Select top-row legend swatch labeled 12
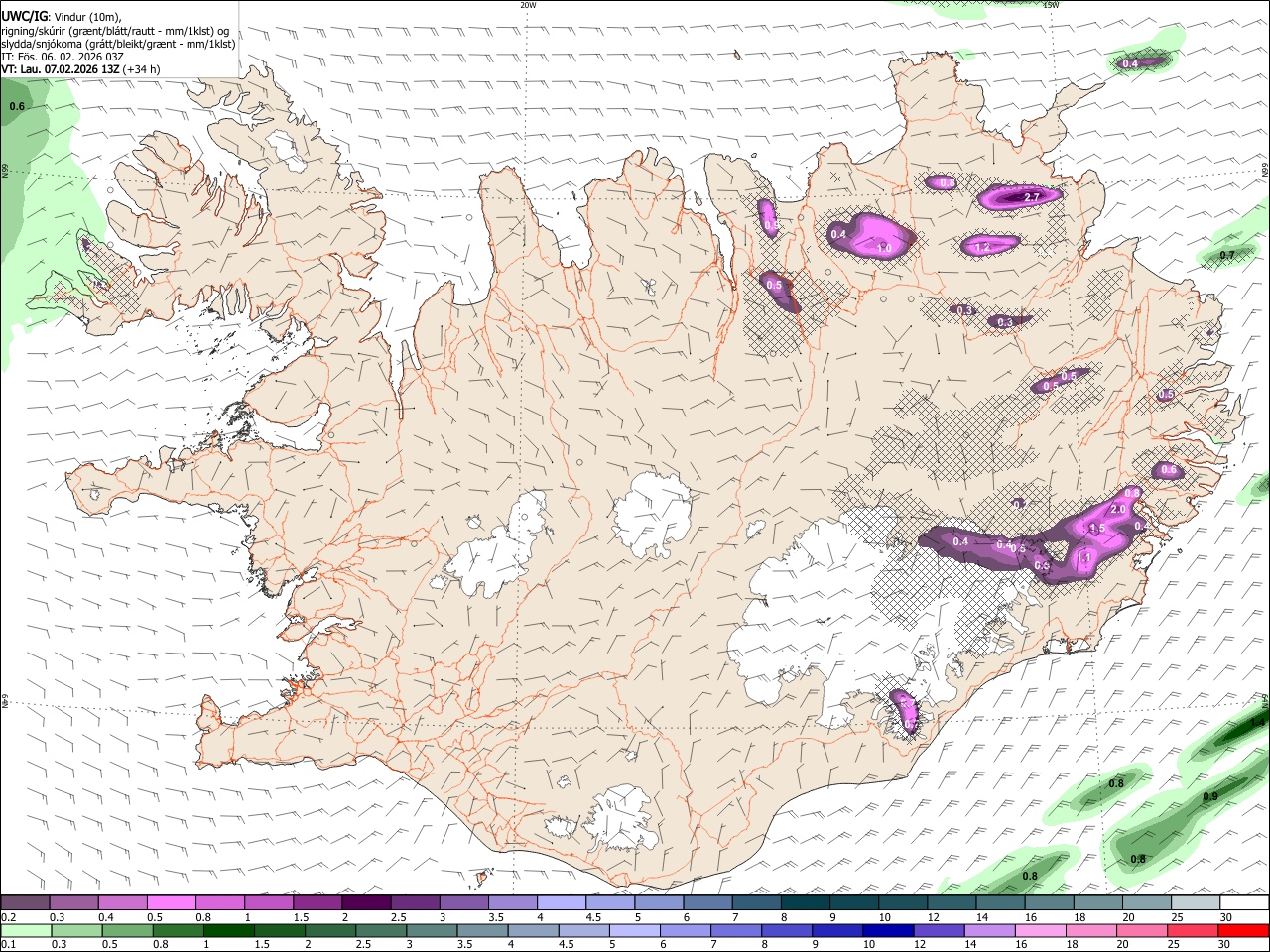Viewport: 1270px width, 952px height. (952, 903)
